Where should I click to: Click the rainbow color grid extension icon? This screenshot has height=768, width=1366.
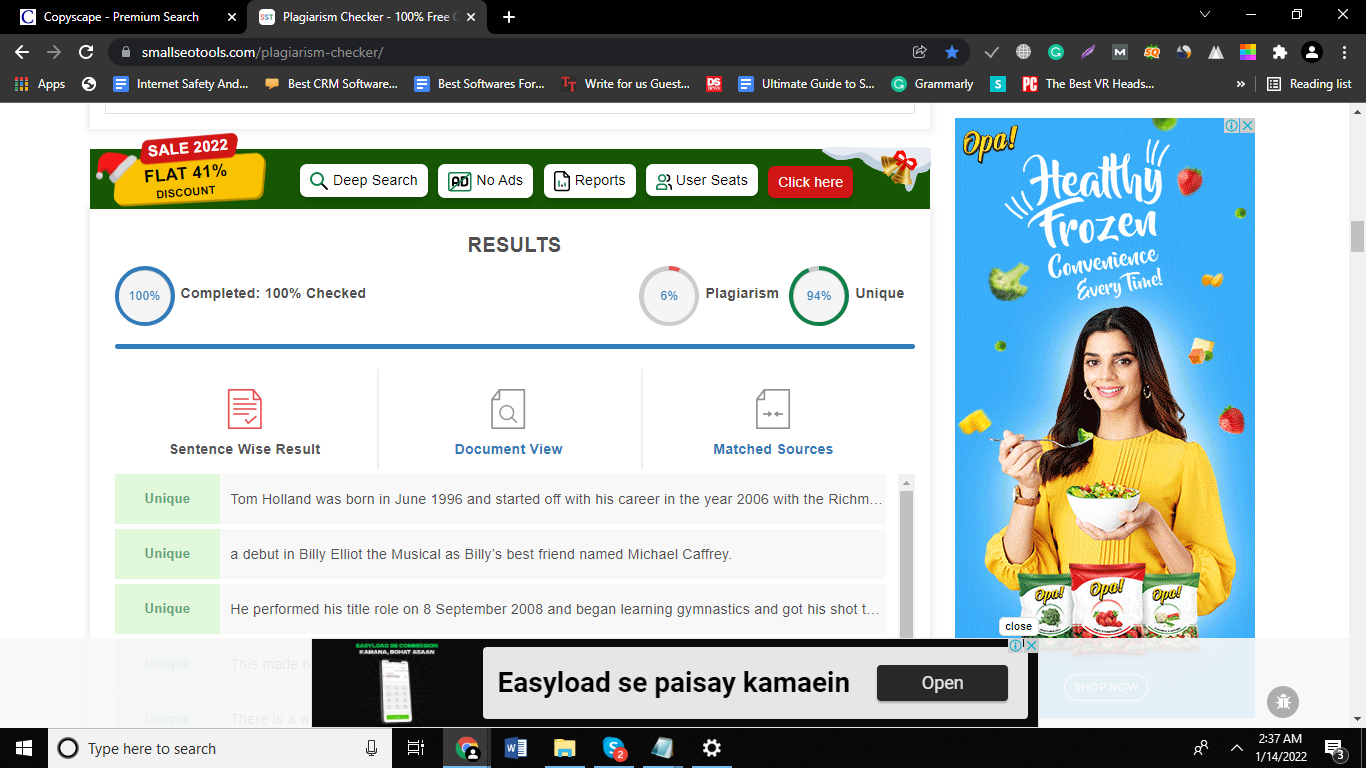pos(1247,52)
